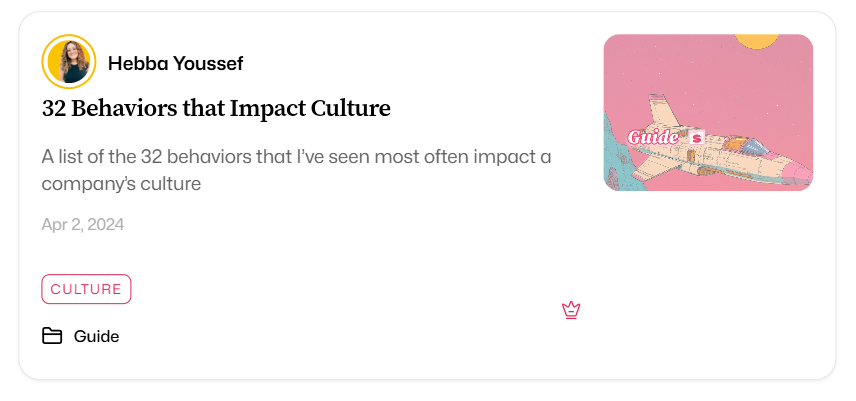Click the phrase company's culture in description
Screen dimensions: 856x401
(x=122, y=184)
